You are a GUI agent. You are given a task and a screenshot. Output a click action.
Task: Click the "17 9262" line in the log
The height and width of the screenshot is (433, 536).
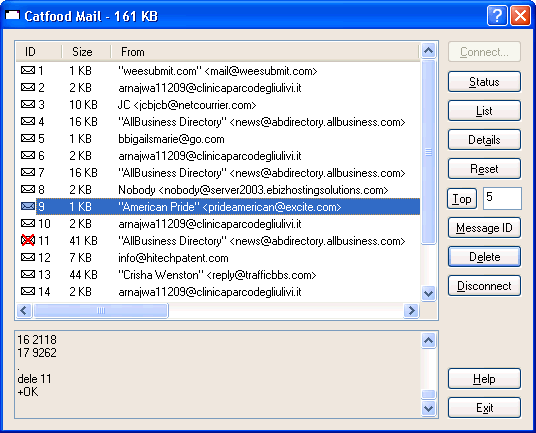coord(37,353)
